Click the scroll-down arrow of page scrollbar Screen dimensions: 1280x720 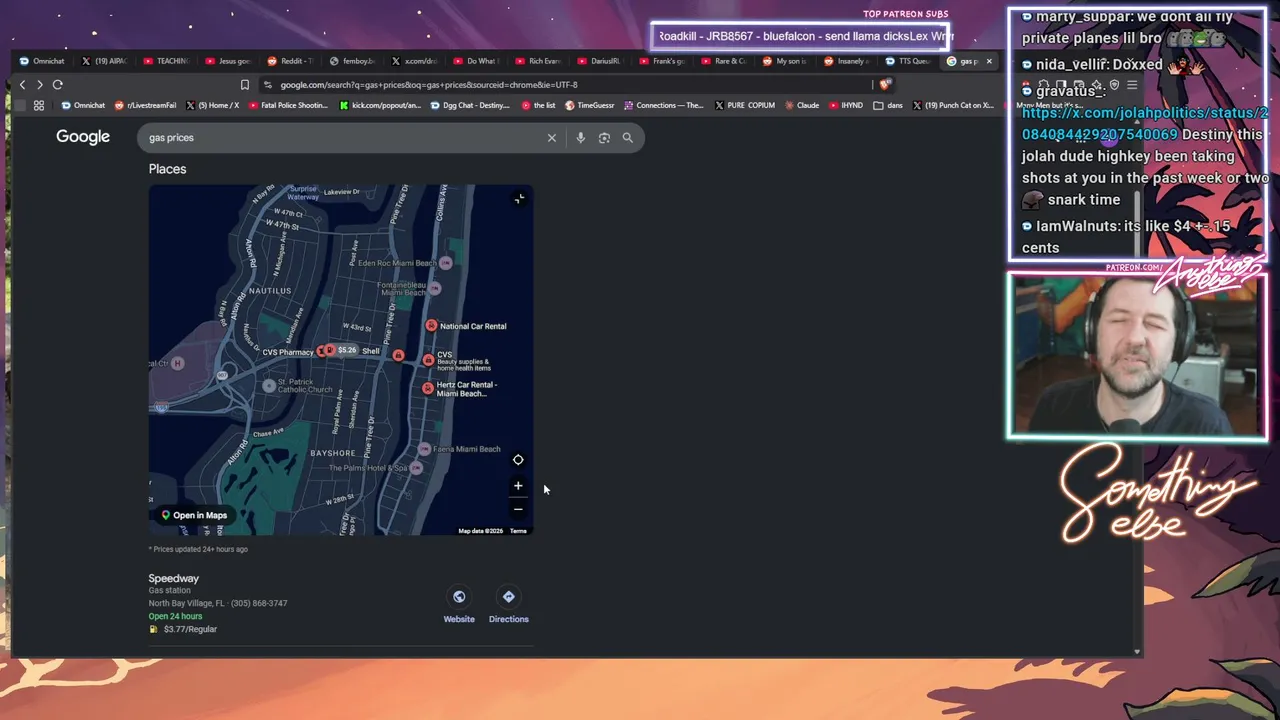(1136, 651)
